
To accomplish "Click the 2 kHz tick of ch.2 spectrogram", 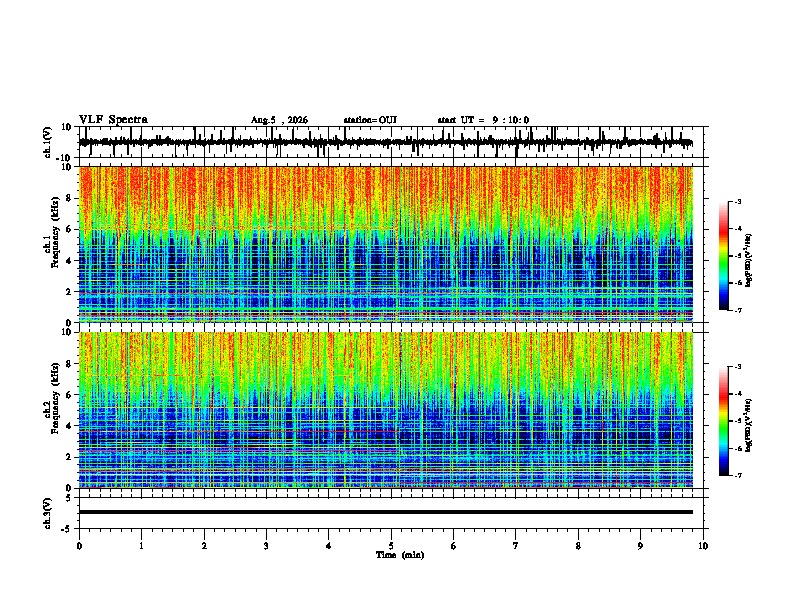I will pyautogui.click(x=70, y=457).
